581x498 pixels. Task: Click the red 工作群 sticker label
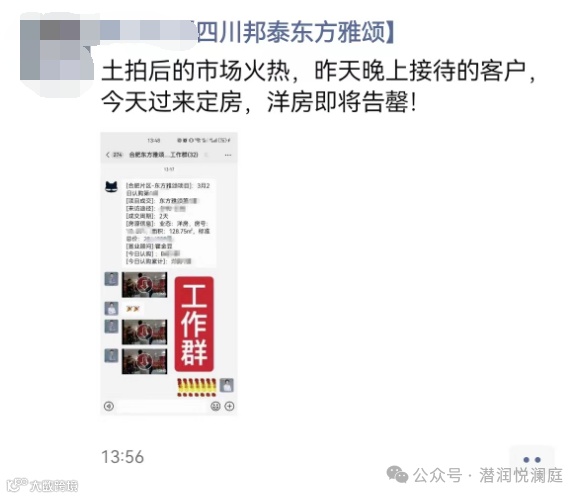coord(194,324)
